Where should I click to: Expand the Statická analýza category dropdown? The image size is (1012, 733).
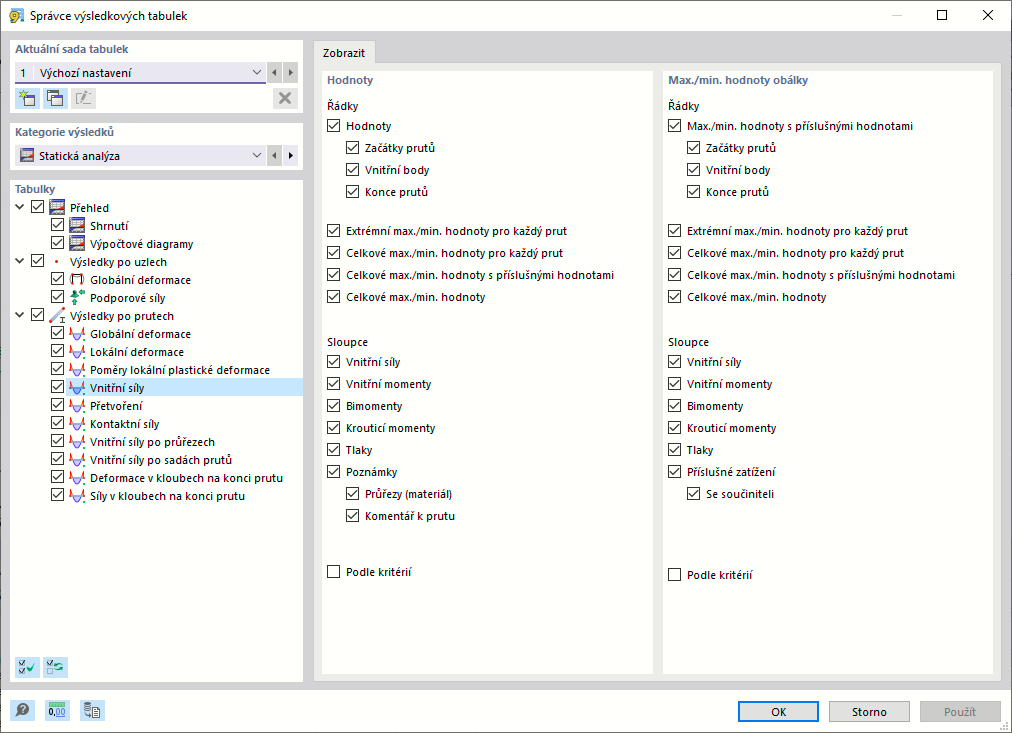tap(257, 156)
